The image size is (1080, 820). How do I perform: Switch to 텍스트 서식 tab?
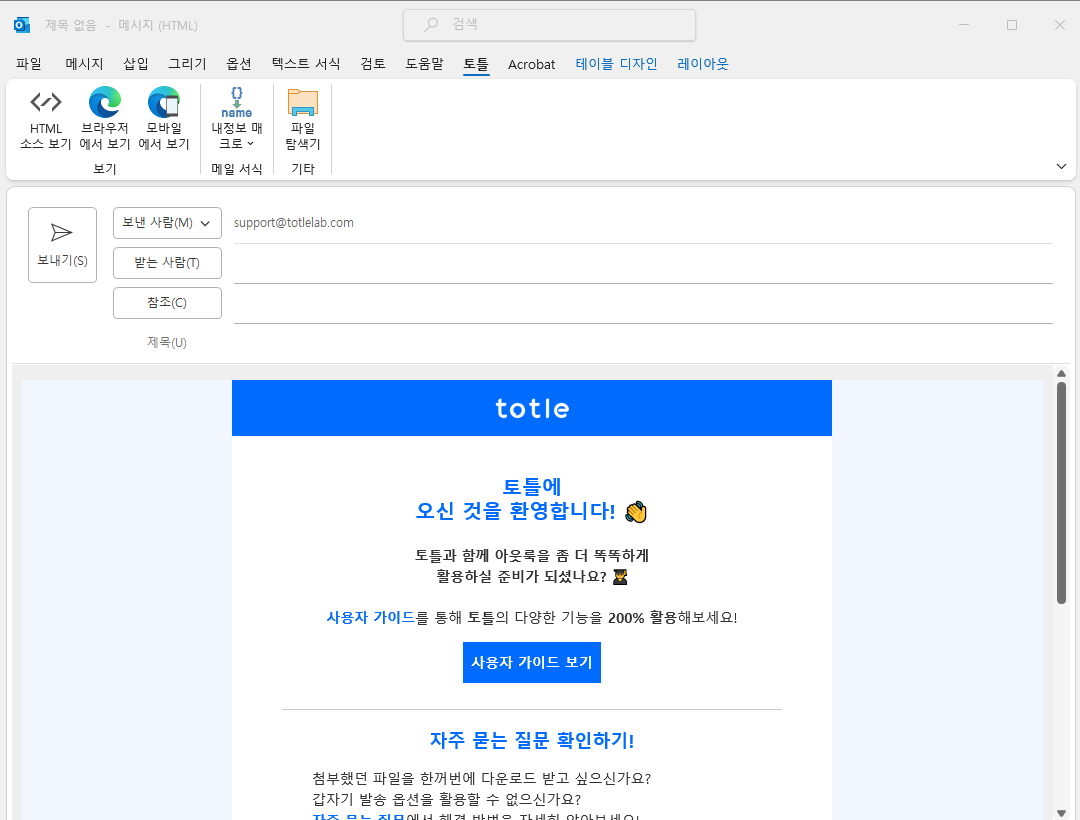306,64
